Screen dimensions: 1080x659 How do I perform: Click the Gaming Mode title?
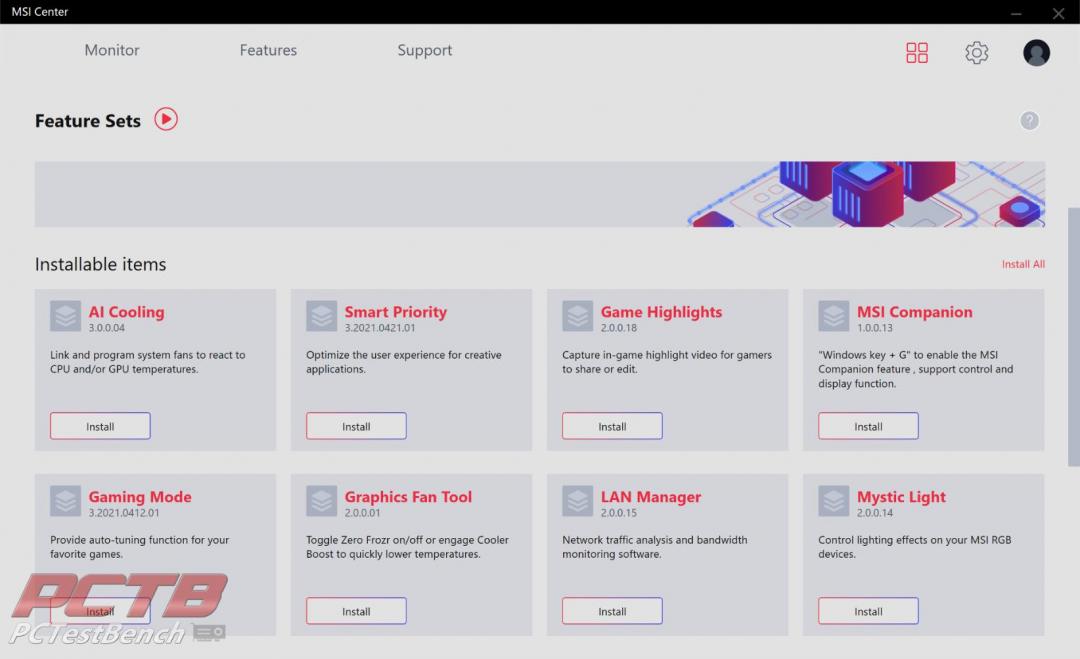[x=140, y=496]
